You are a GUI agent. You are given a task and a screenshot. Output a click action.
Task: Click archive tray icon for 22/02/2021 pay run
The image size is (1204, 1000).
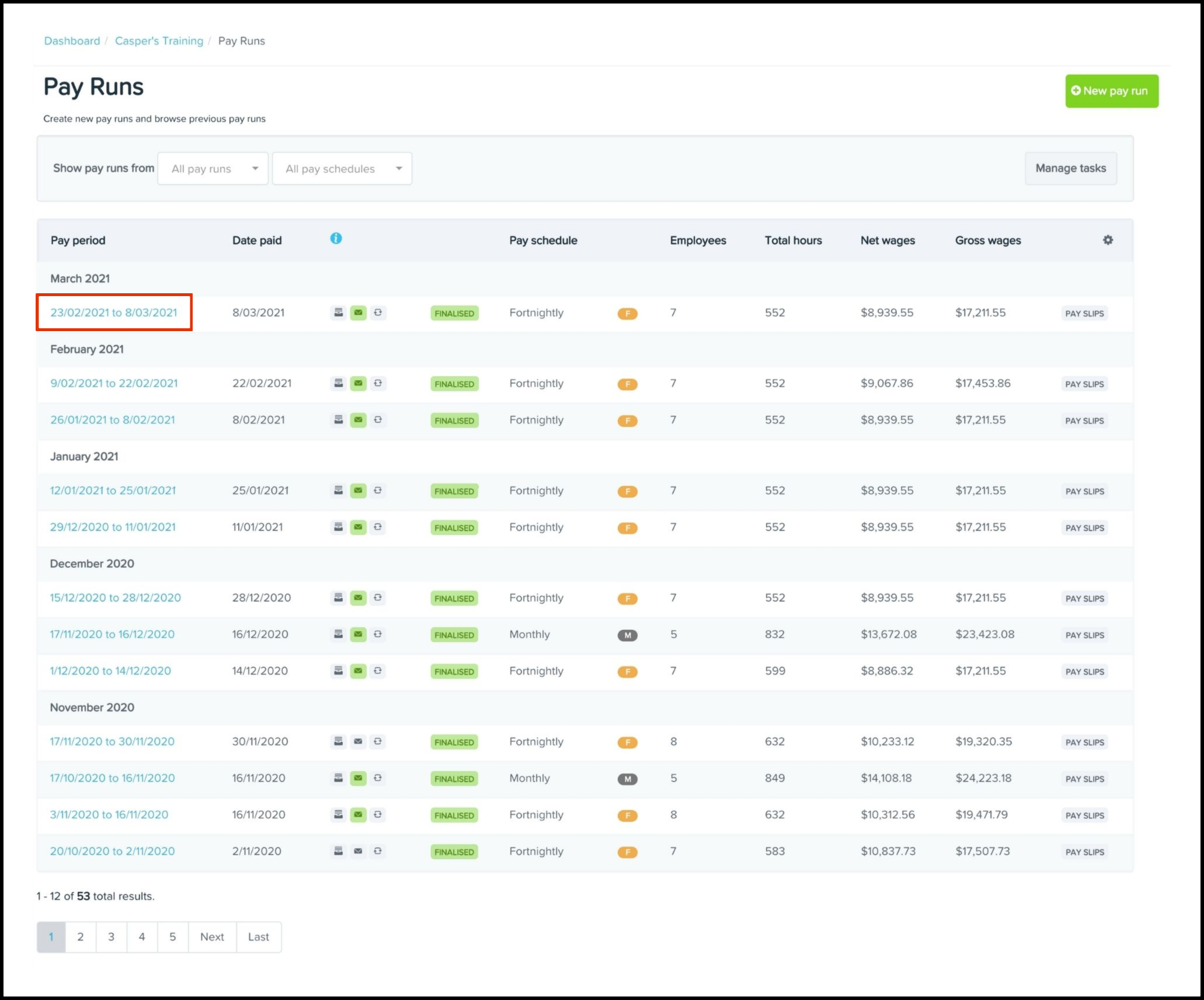[338, 384]
